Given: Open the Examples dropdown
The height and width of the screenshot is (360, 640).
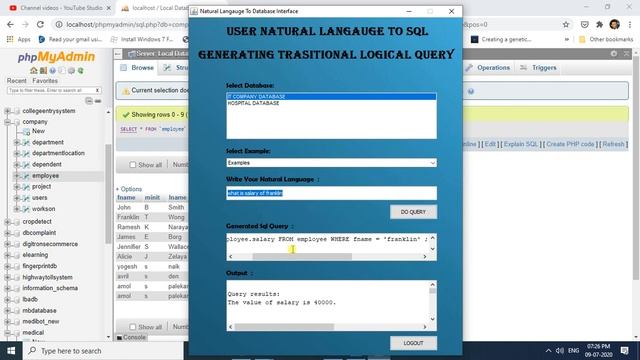Looking at the screenshot, I should pyautogui.click(x=331, y=163).
